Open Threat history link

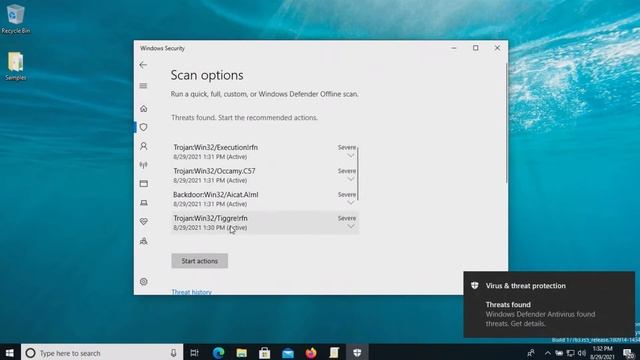pyautogui.click(x=191, y=292)
